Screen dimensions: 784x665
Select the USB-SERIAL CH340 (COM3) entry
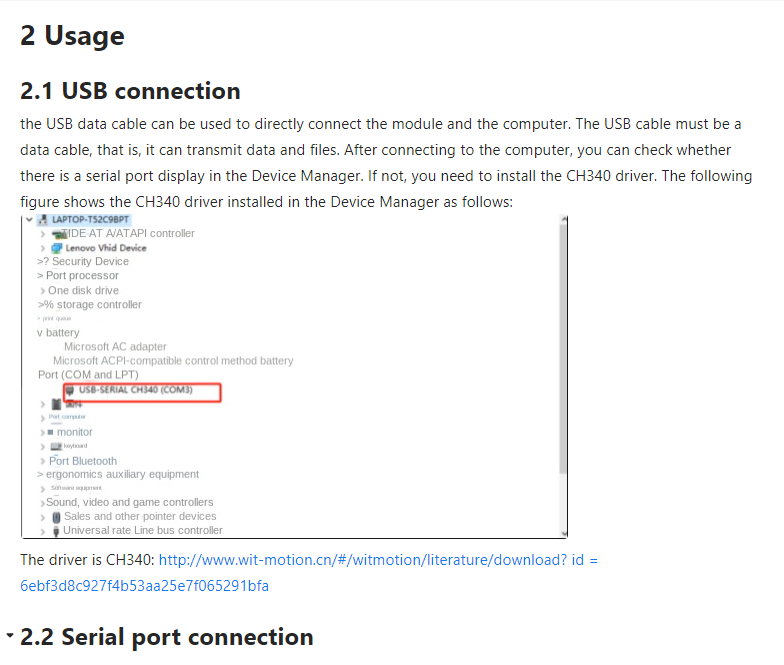(136, 390)
